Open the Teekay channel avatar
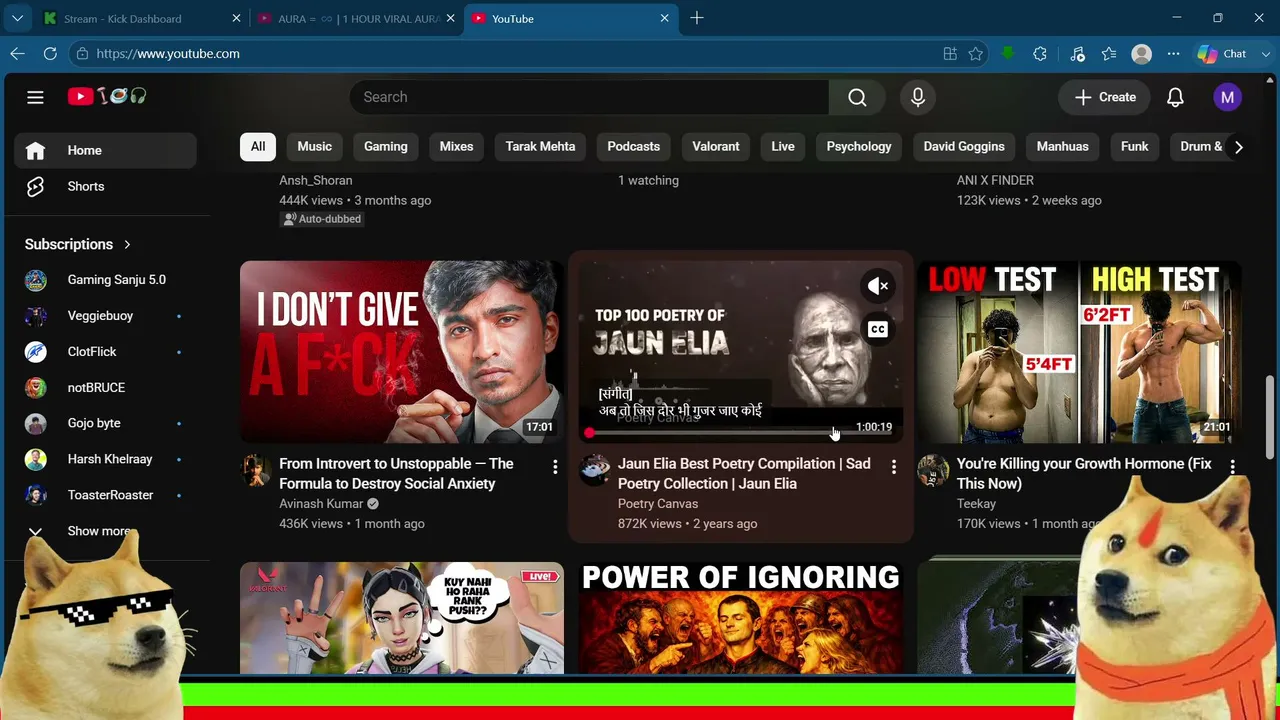Image resolution: width=1280 pixels, height=720 pixels. coord(933,470)
